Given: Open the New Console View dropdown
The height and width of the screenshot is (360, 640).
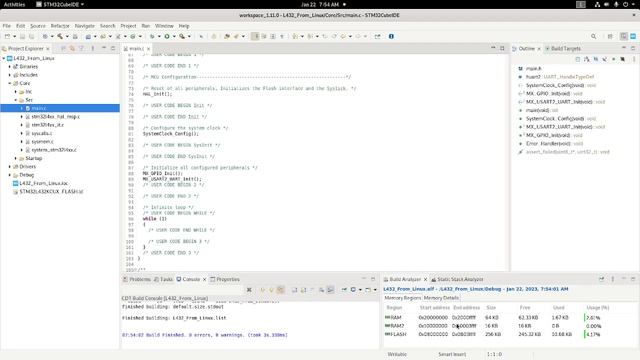Looking at the screenshot, I should (x=375, y=290).
